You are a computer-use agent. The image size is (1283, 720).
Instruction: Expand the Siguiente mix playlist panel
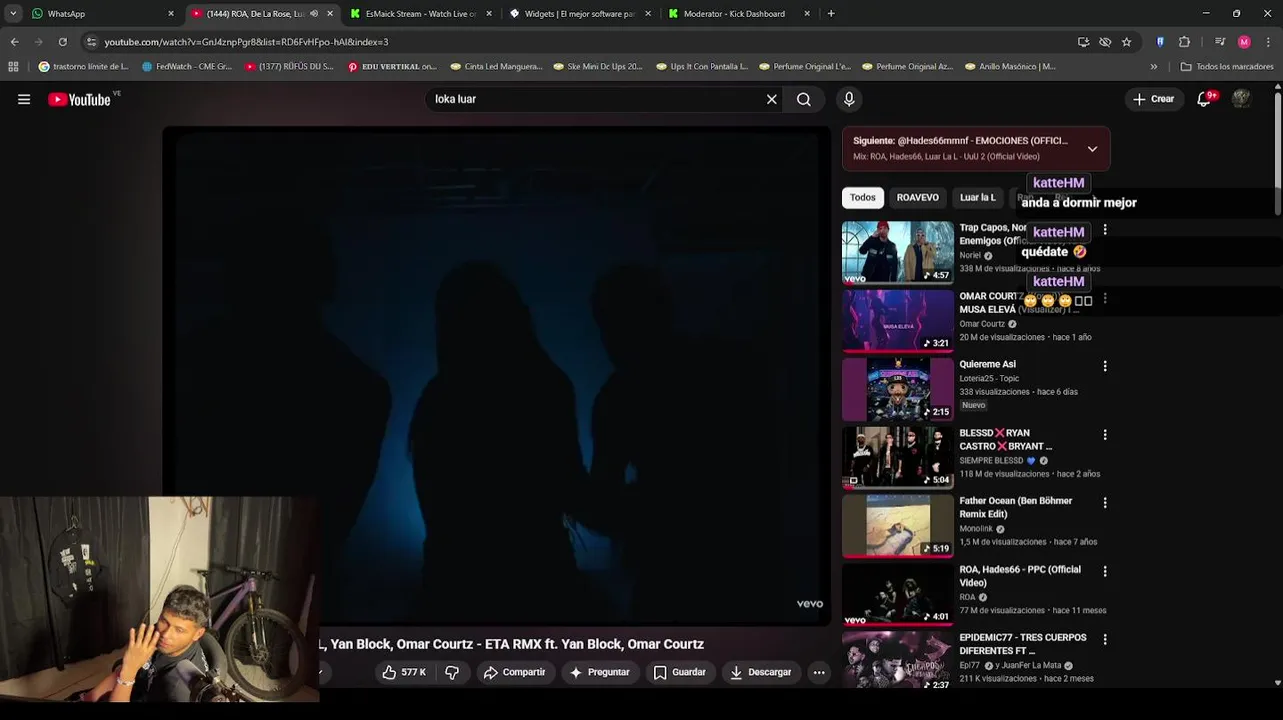click(x=1092, y=149)
